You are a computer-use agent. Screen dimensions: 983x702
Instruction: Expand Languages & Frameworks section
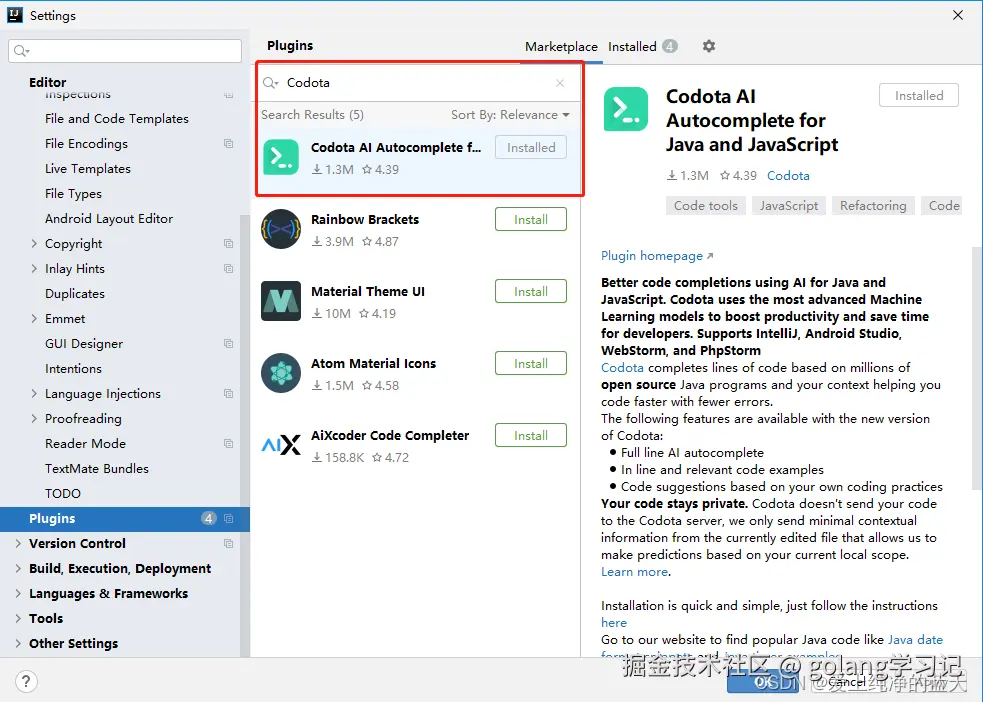(18, 594)
